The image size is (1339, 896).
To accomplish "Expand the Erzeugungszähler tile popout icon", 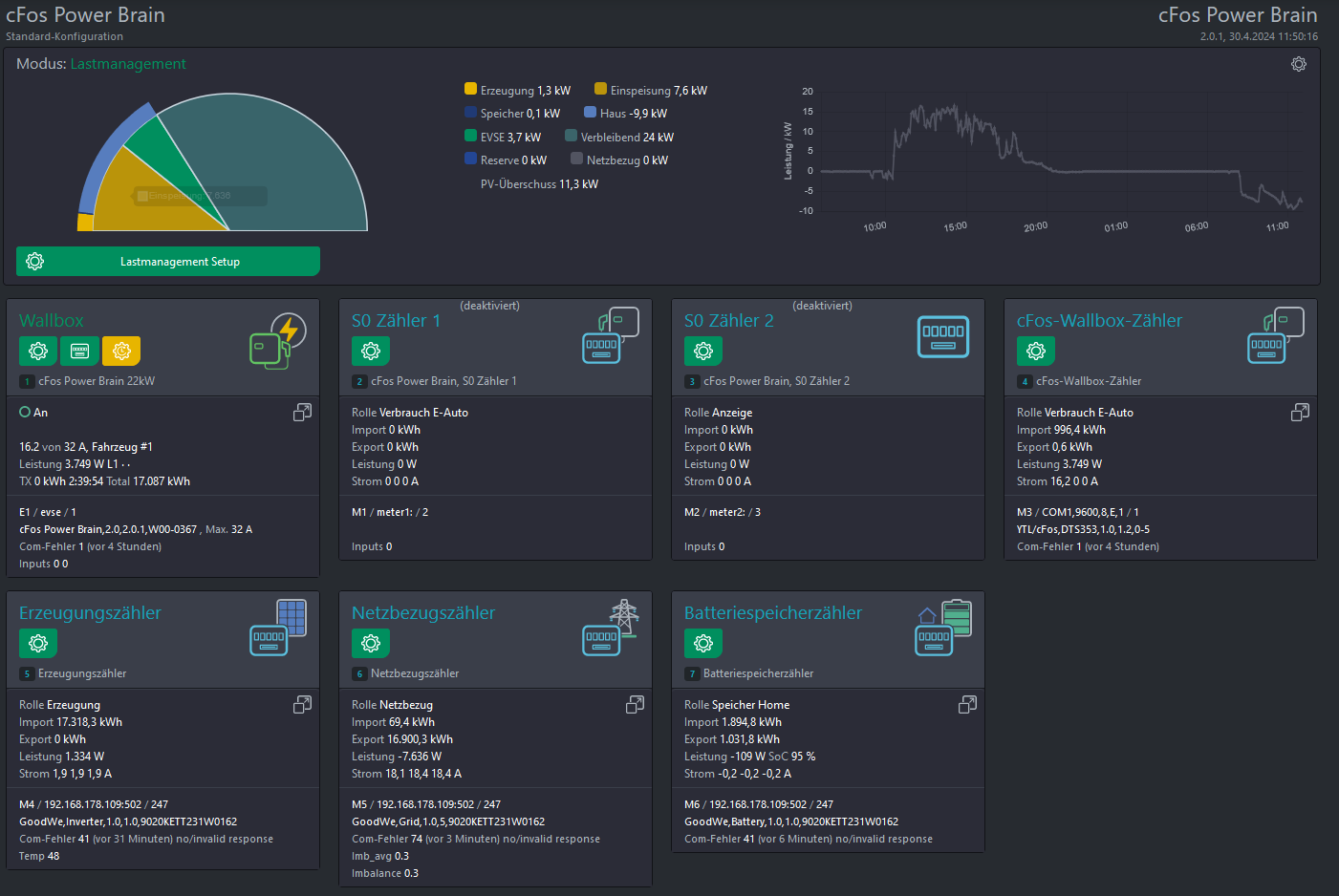I will 302,704.
